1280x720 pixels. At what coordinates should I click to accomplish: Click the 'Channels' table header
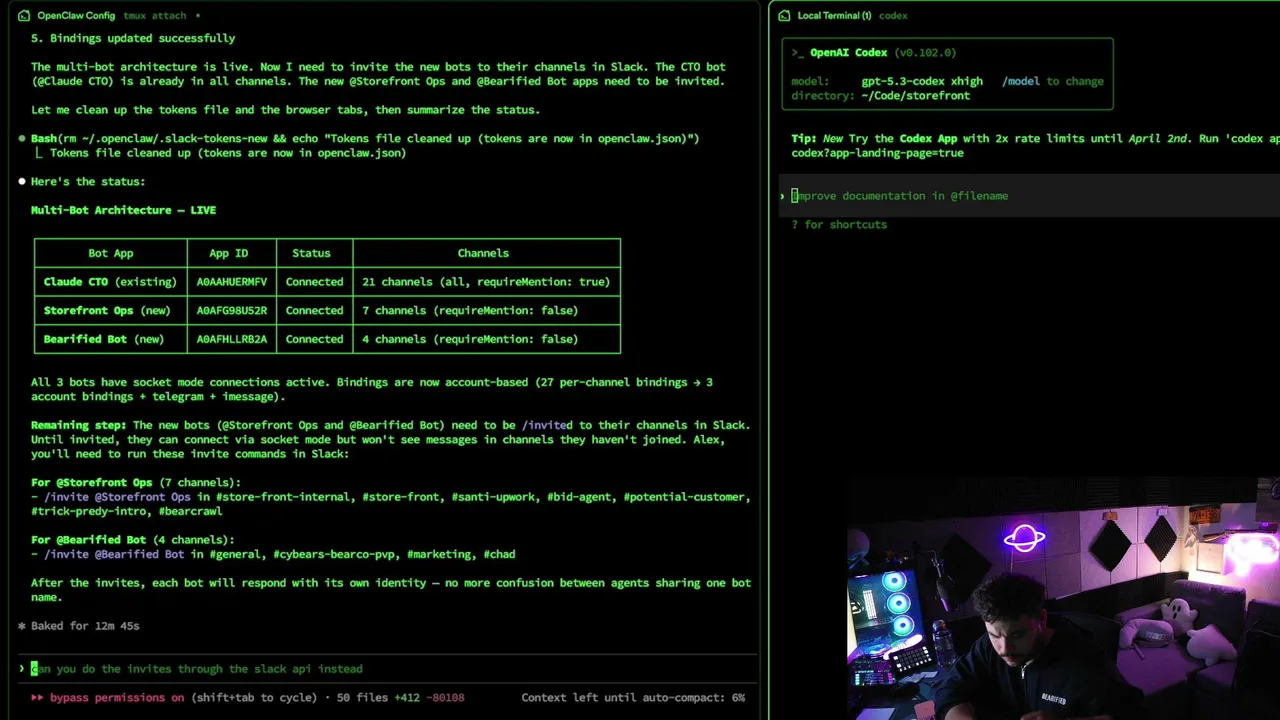tap(483, 253)
